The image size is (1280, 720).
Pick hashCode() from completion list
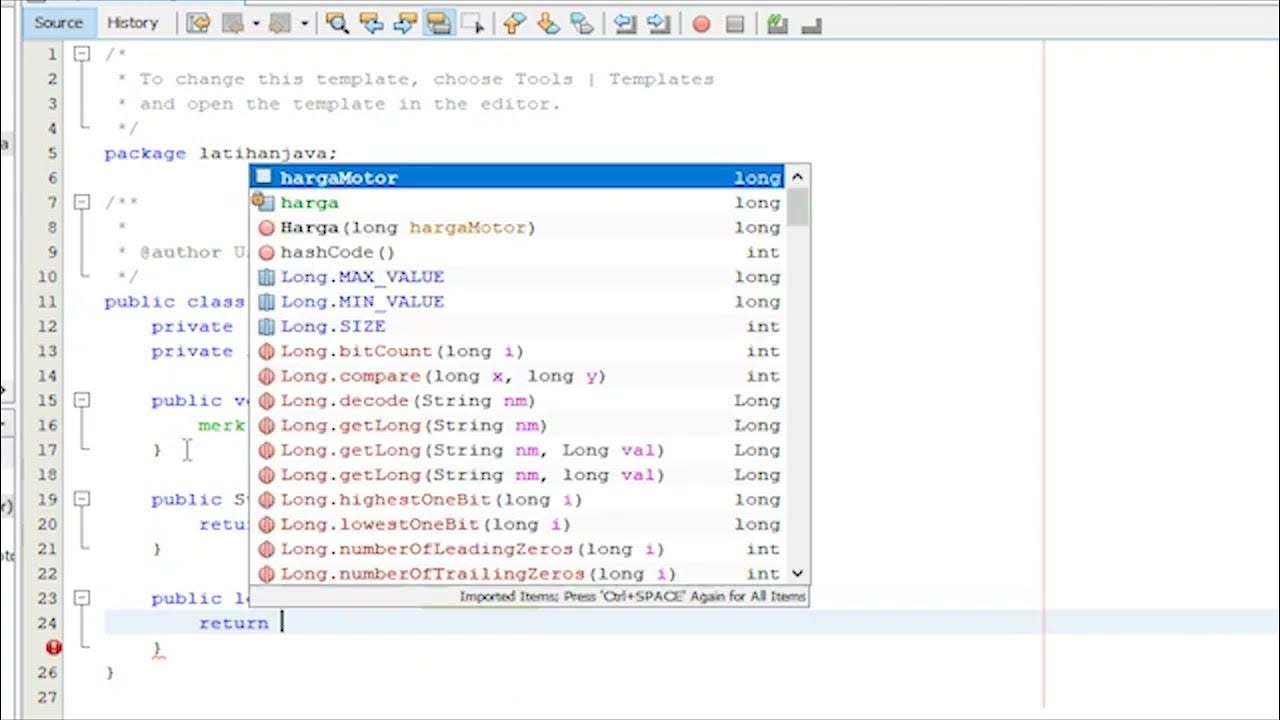[518, 252]
